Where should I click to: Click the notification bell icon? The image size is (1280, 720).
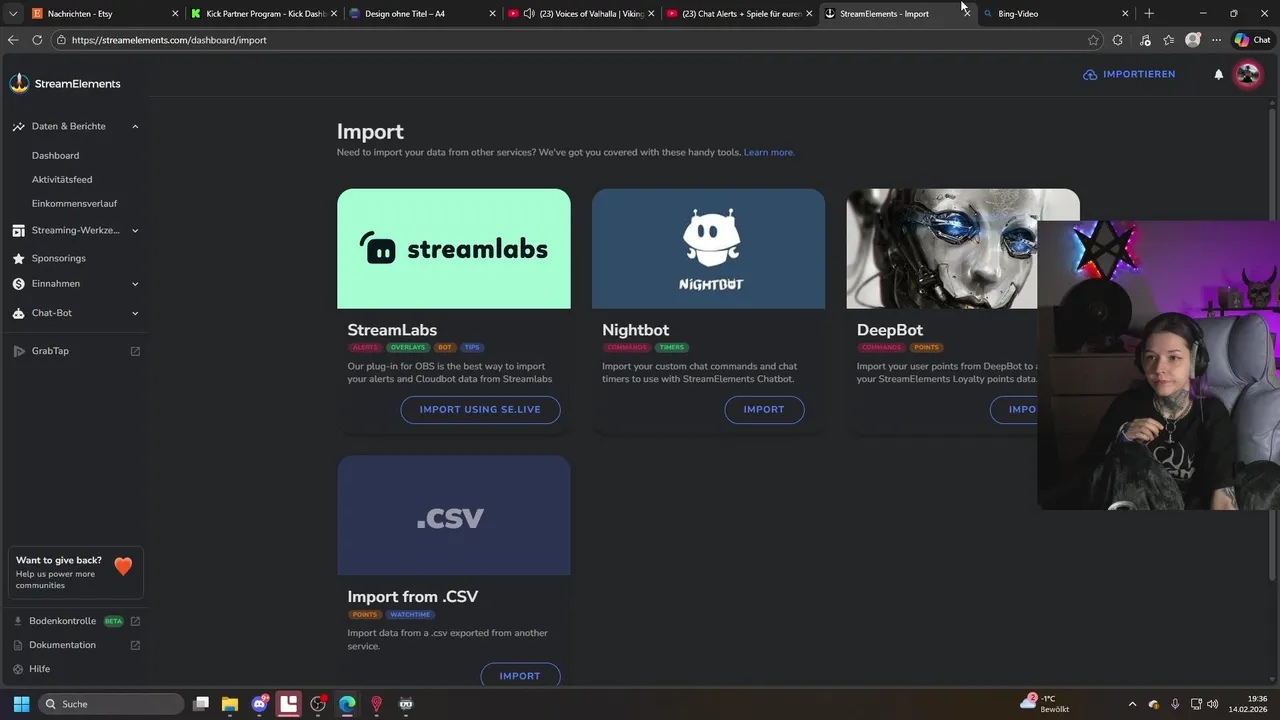pos(1218,74)
